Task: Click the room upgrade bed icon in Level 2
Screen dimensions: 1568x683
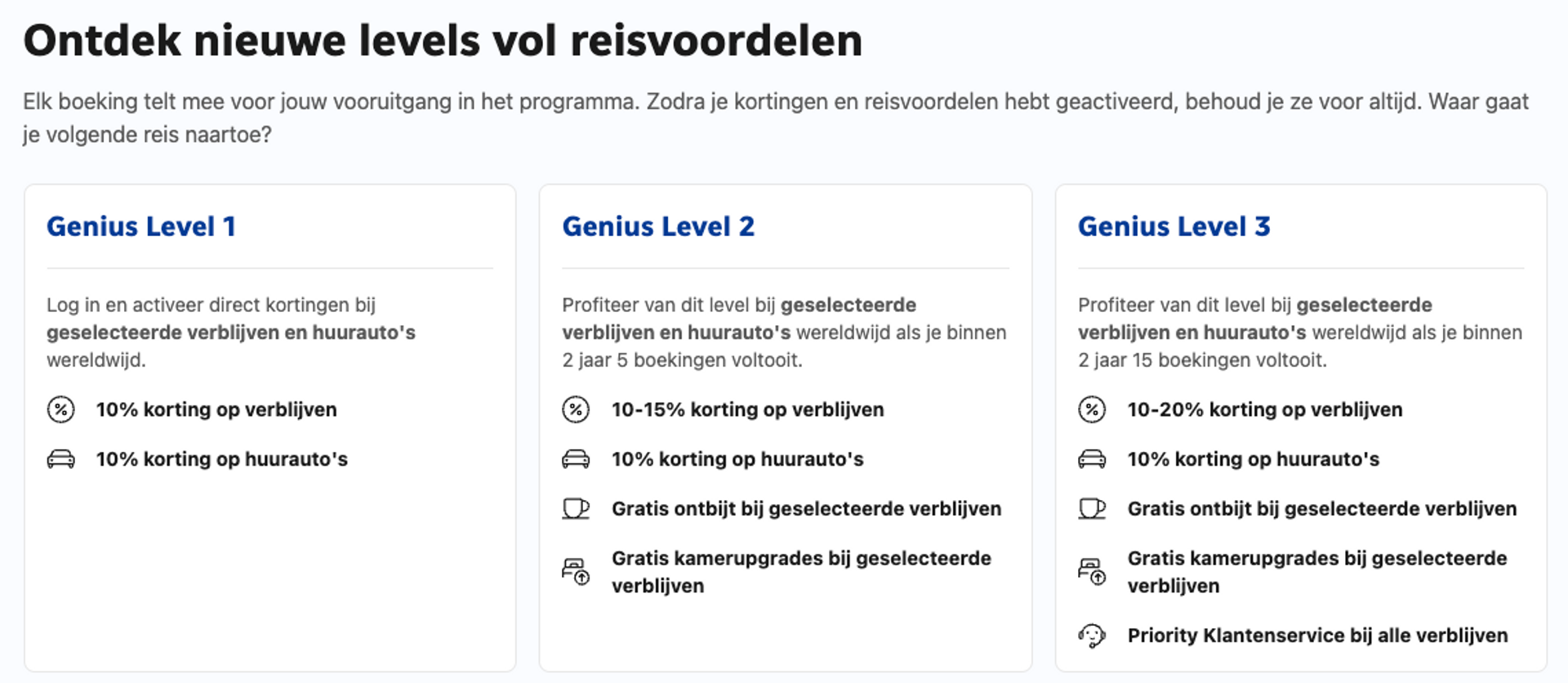Action: (x=576, y=571)
